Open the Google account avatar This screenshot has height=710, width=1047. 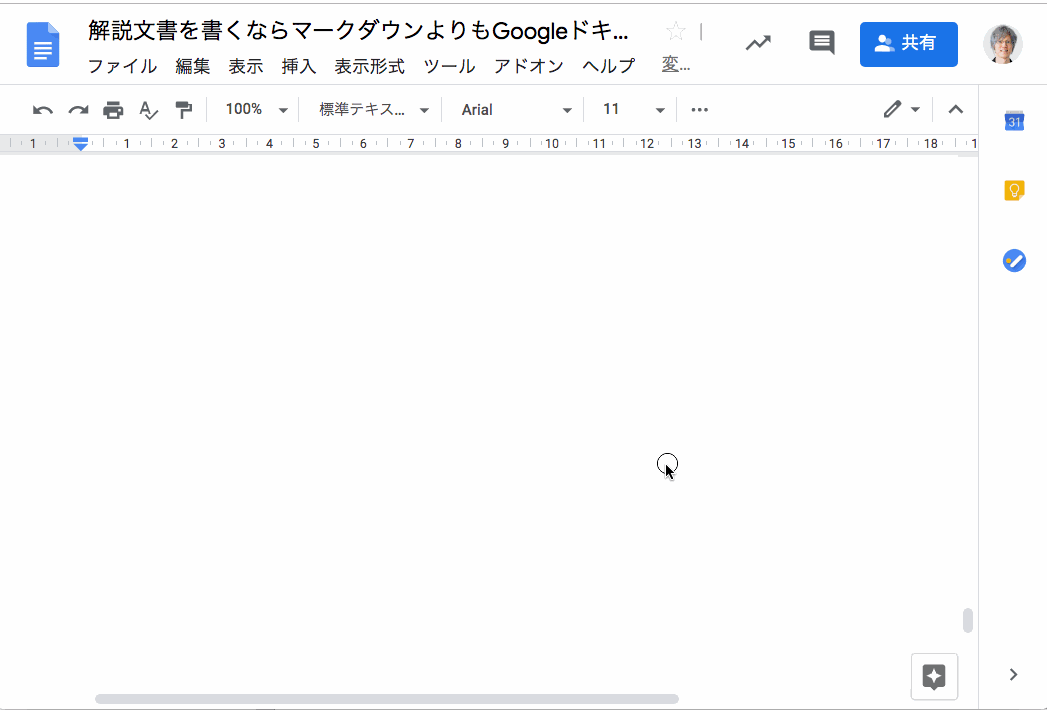(x=1002, y=44)
